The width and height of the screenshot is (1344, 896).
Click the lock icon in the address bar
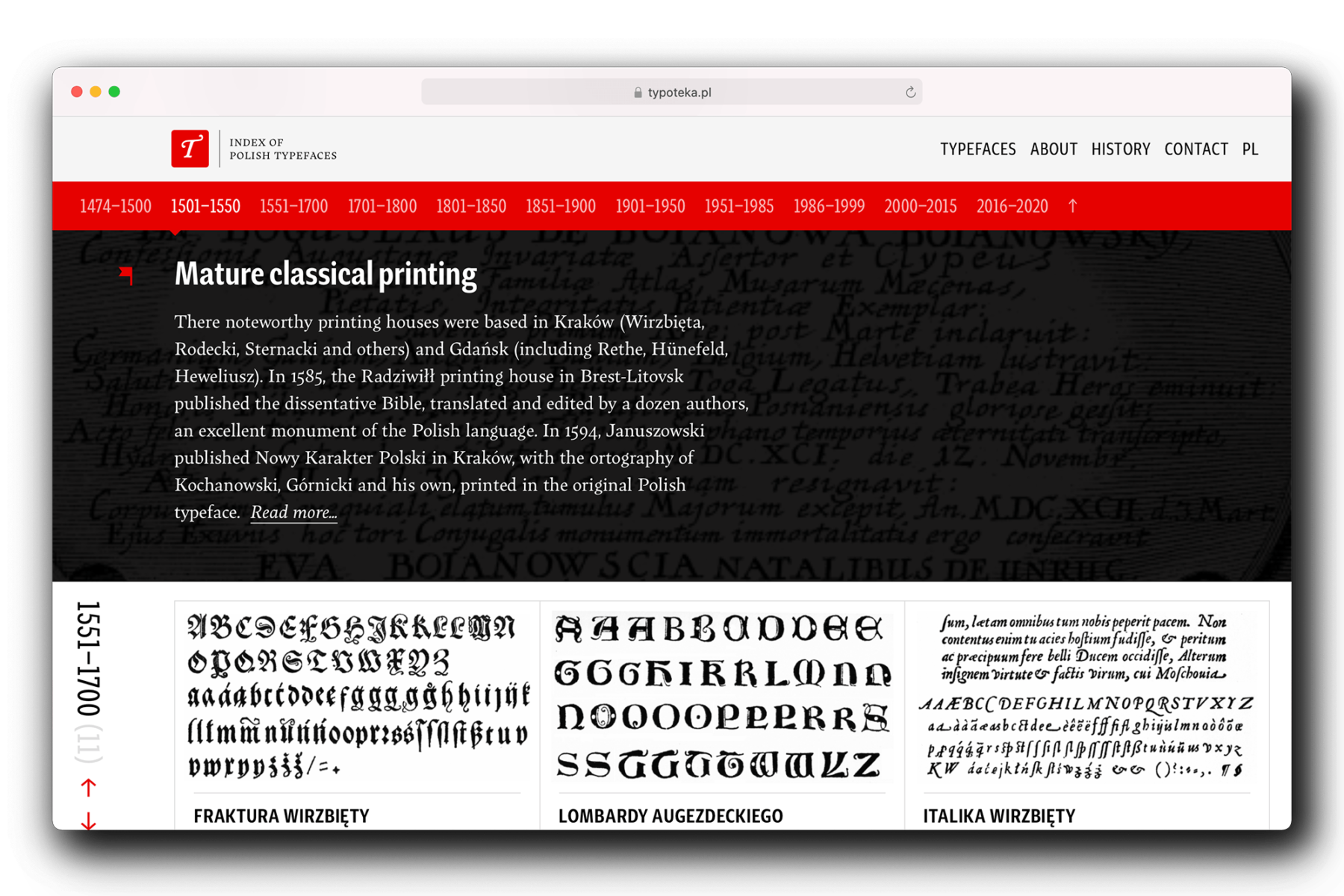[638, 93]
